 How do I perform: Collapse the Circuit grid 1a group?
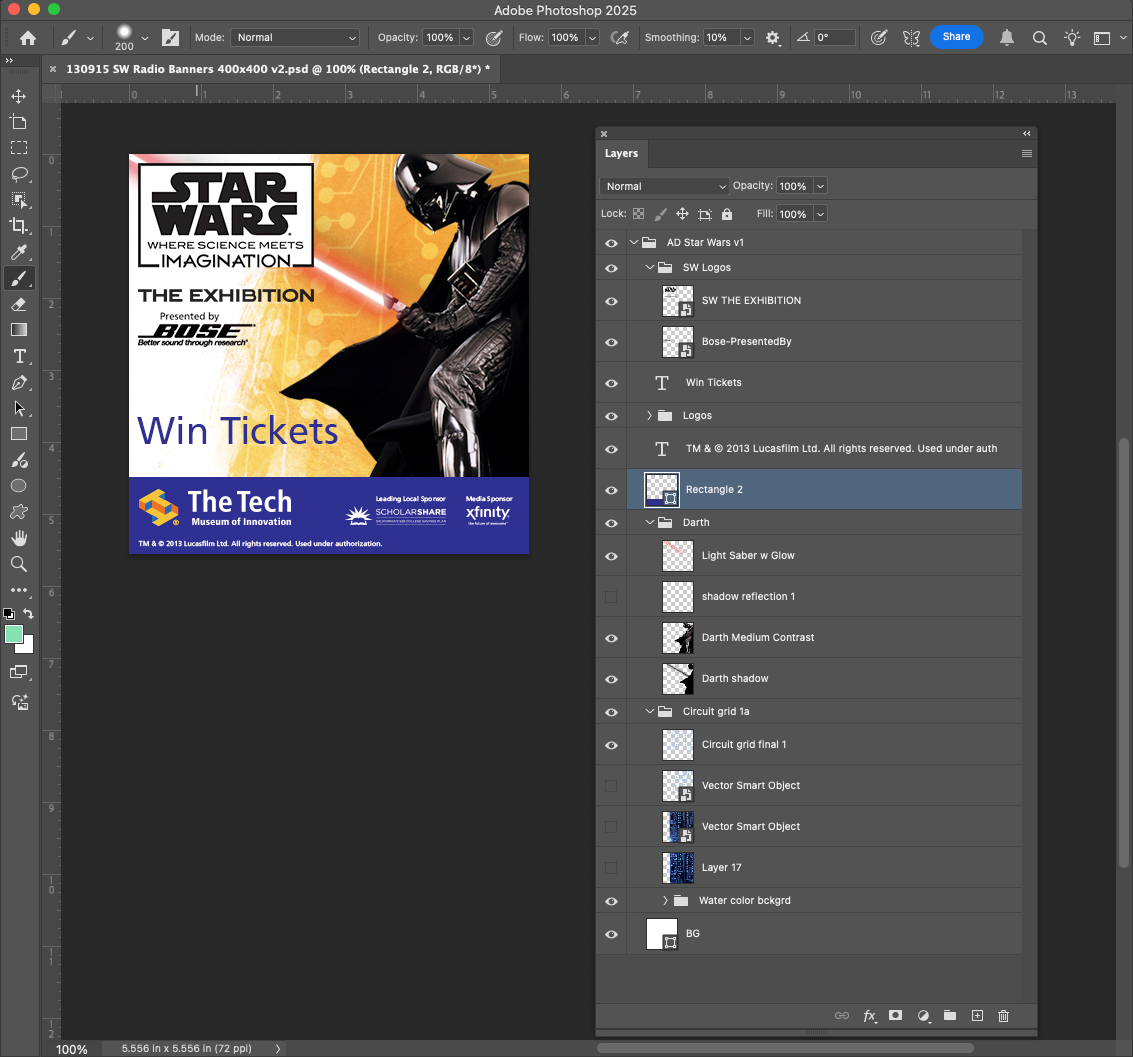point(650,712)
